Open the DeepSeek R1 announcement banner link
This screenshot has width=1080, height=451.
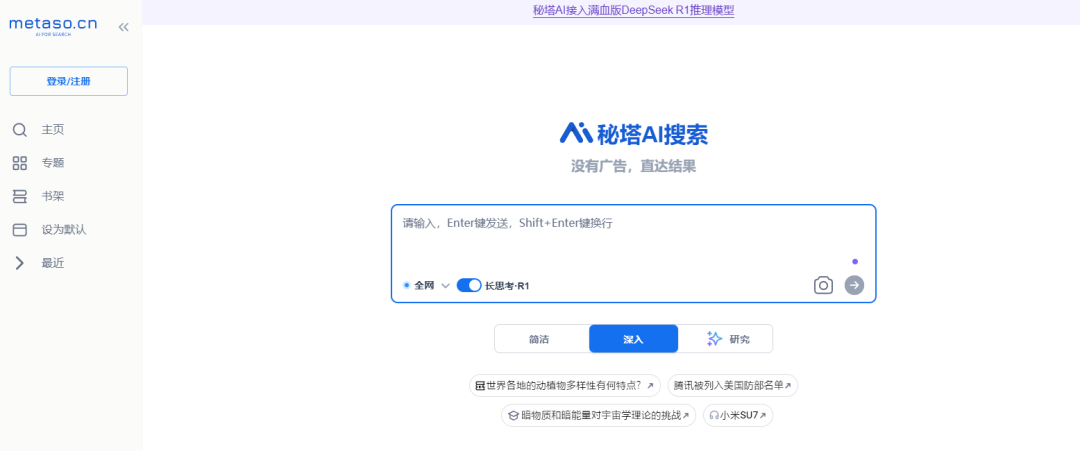point(634,10)
